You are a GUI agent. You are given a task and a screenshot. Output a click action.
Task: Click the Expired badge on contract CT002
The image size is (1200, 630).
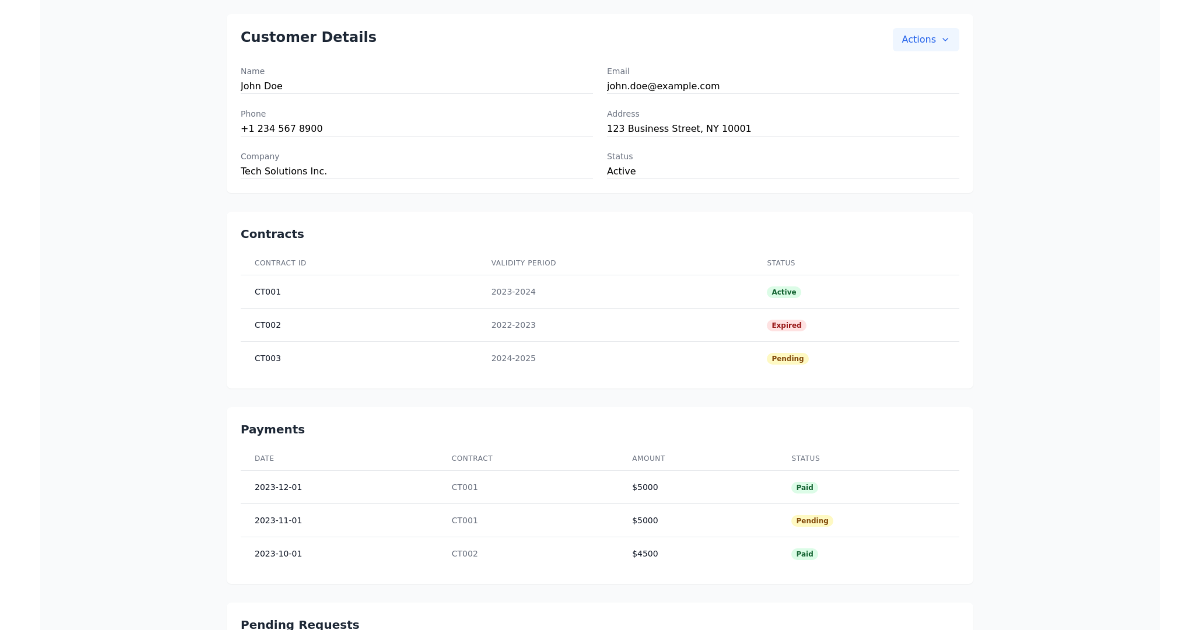pos(787,324)
